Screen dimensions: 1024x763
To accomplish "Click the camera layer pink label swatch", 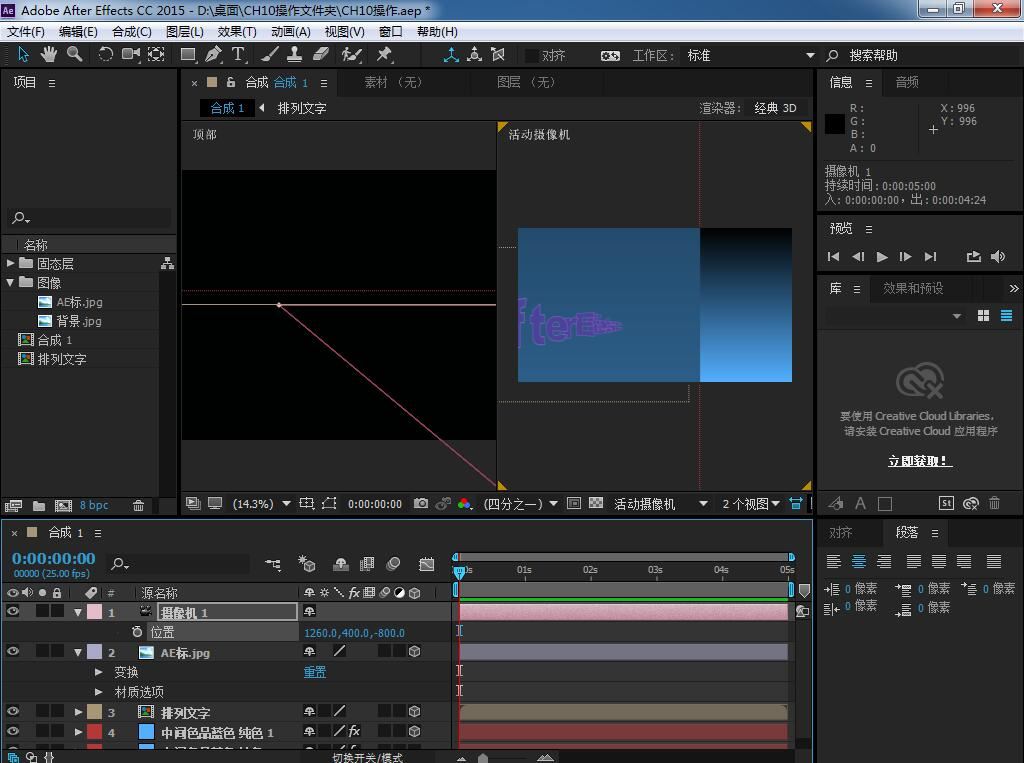I will coord(95,612).
